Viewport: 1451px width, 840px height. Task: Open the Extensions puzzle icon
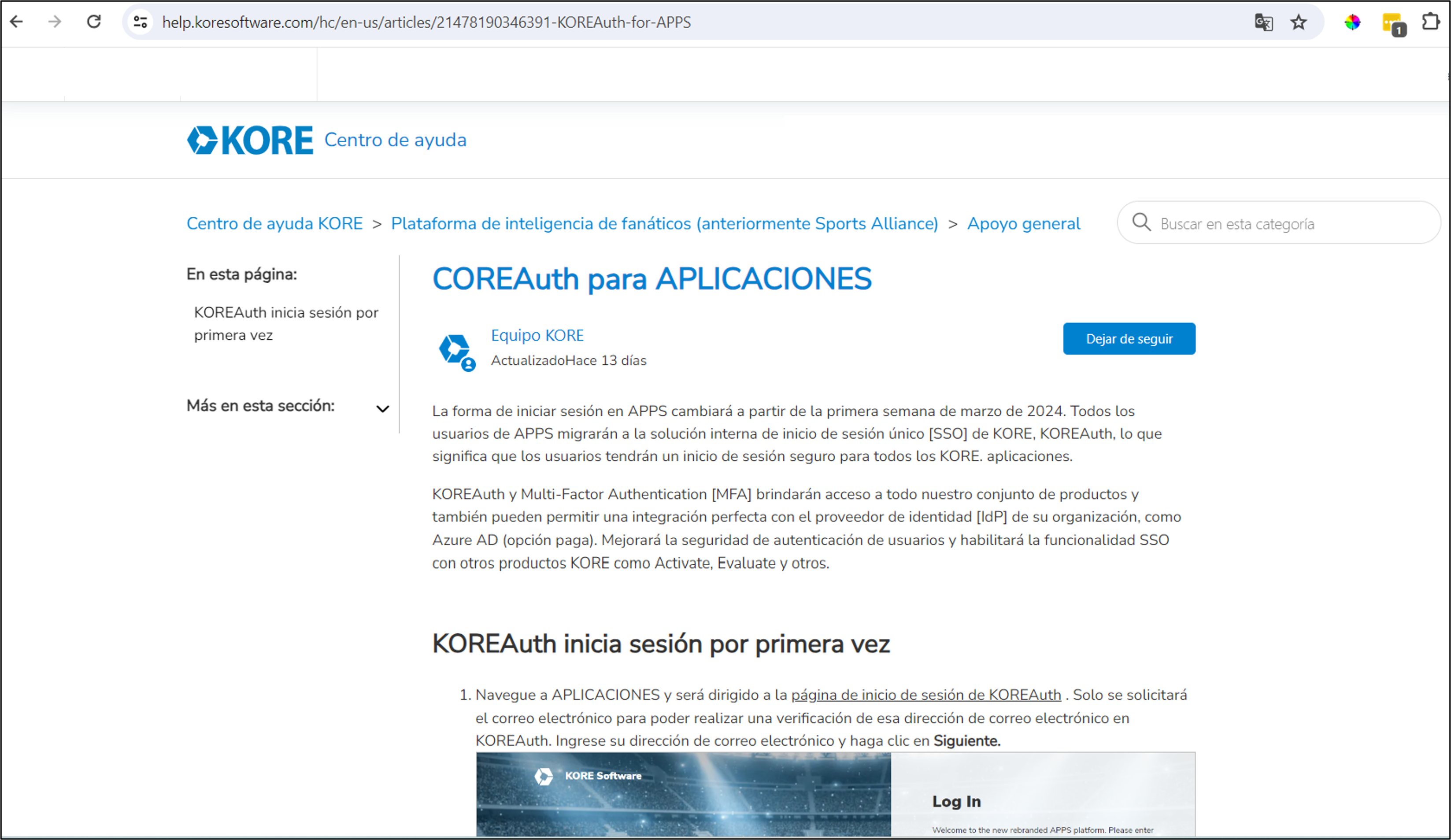[1431, 22]
